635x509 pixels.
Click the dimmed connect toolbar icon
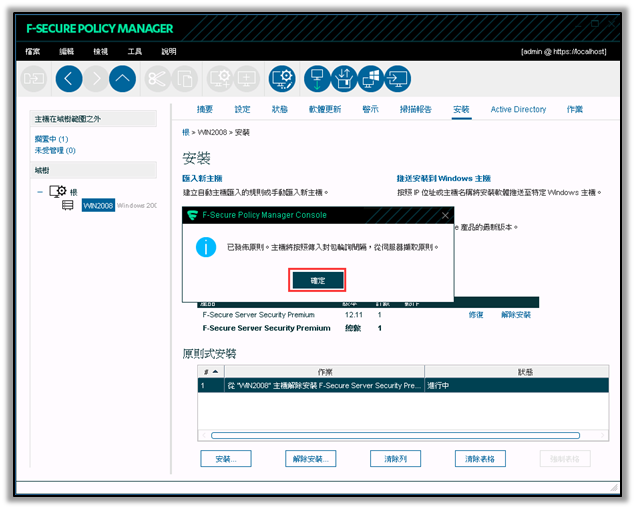pos(34,79)
